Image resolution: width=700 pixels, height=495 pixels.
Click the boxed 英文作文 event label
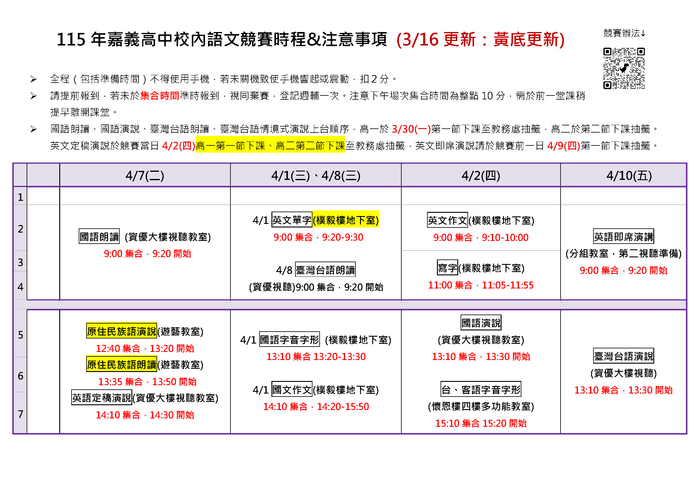tap(446, 220)
